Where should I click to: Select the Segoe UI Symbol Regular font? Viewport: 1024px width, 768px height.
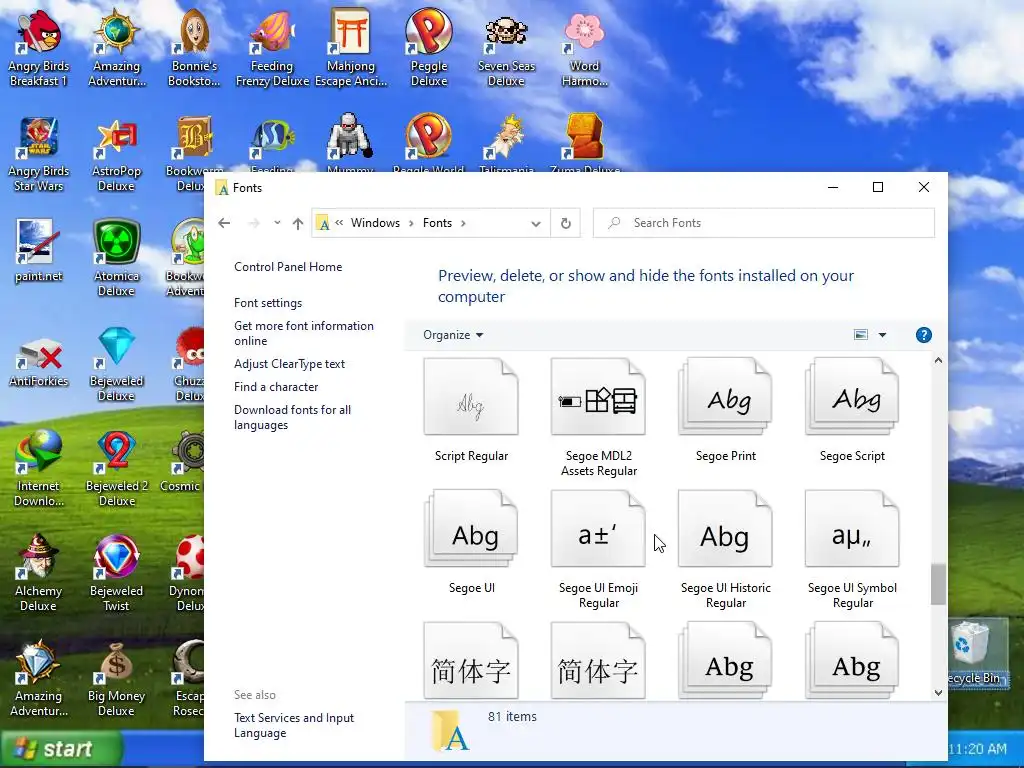(x=852, y=529)
